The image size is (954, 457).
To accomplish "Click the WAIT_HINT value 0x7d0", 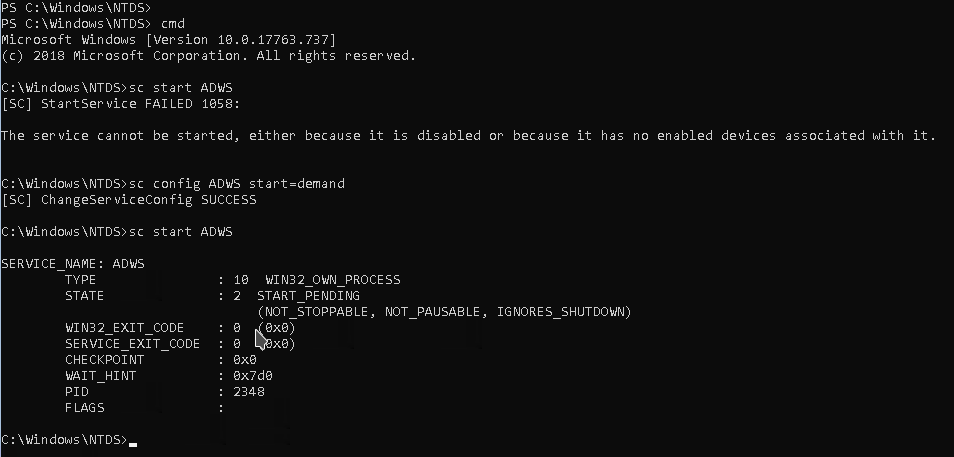I will click(253, 375).
